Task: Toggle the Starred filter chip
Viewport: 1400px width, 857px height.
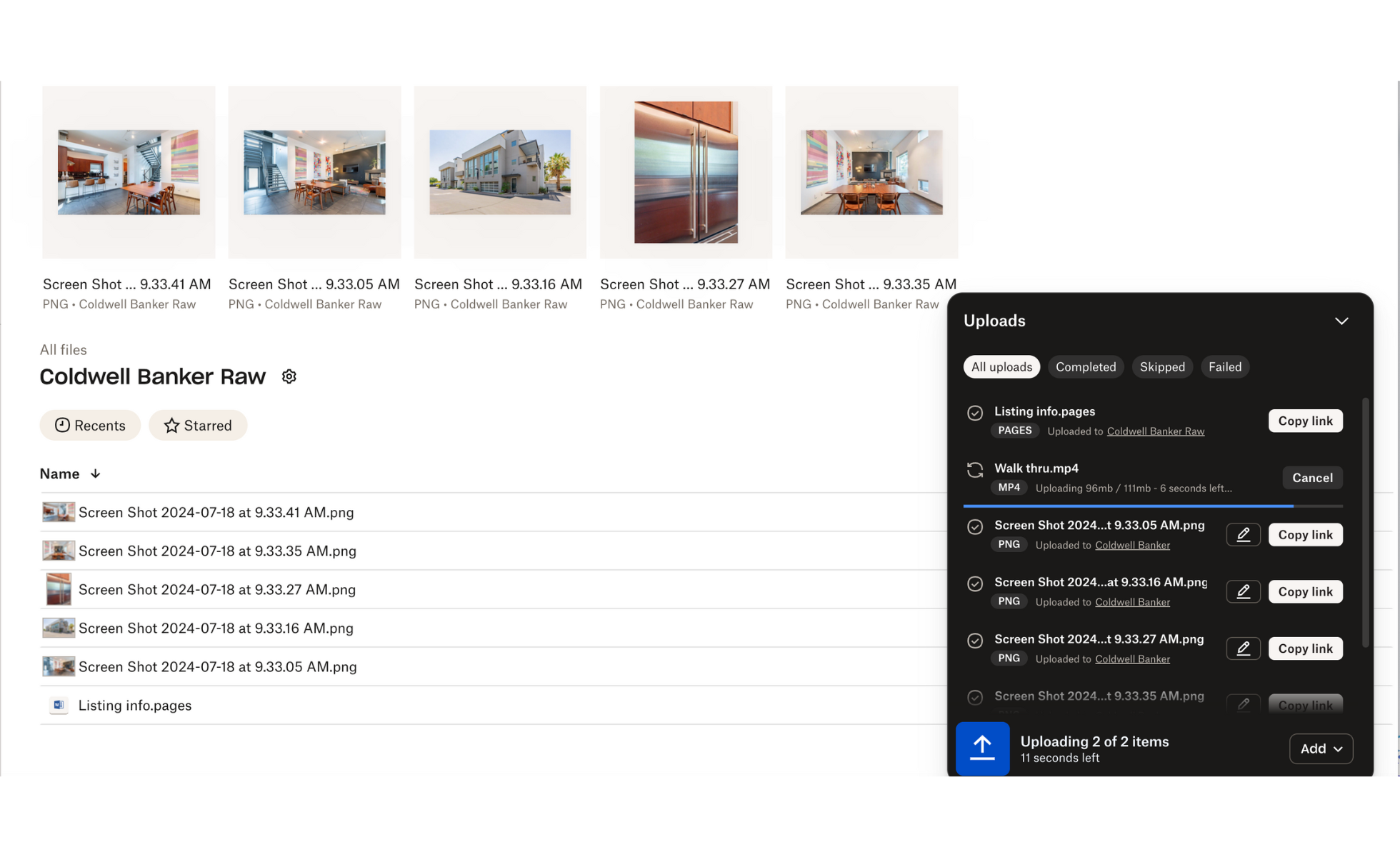Action: click(198, 426)
